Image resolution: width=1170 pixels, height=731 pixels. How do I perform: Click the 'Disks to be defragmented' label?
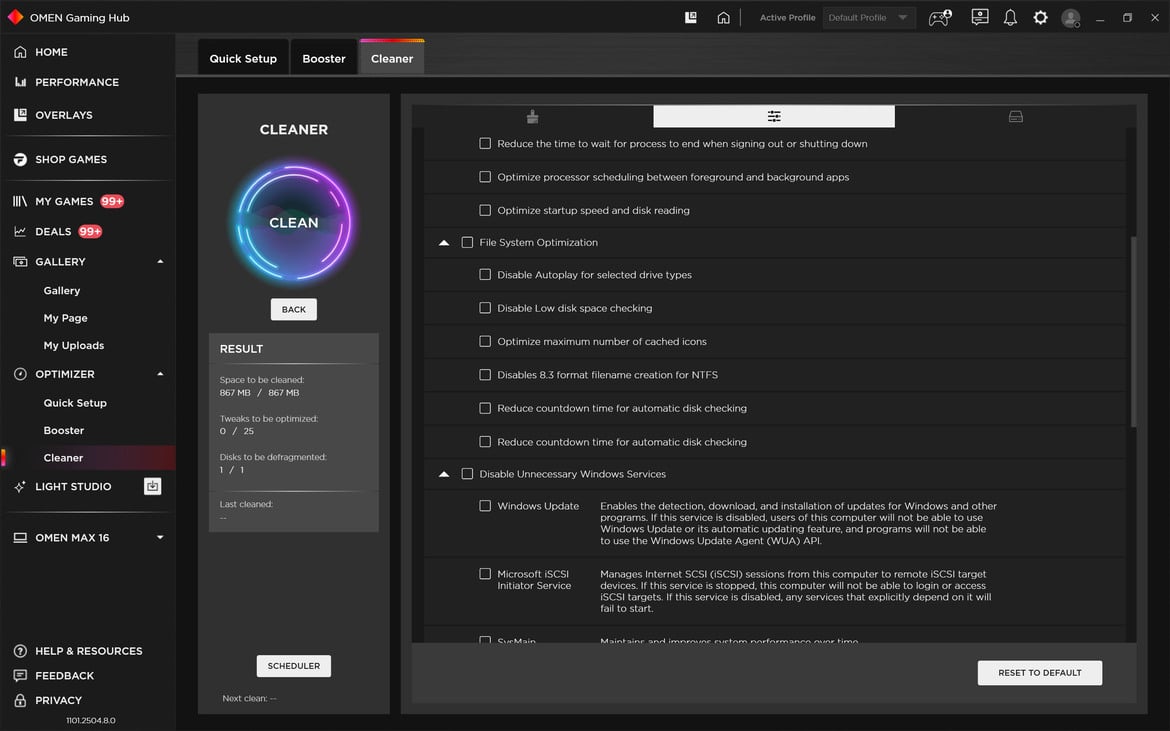tap(272, 457)
